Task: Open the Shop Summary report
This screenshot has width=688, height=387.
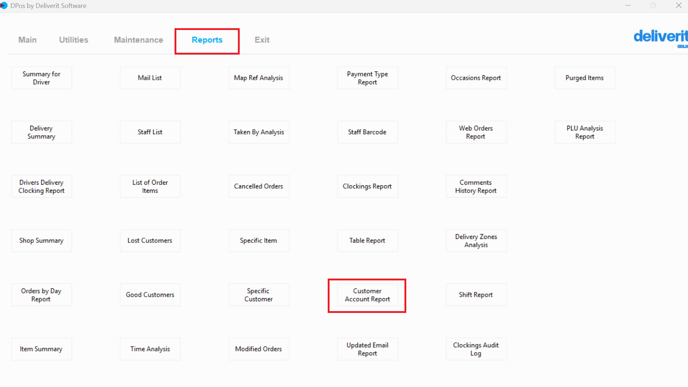Action: (x=41, y=240)
